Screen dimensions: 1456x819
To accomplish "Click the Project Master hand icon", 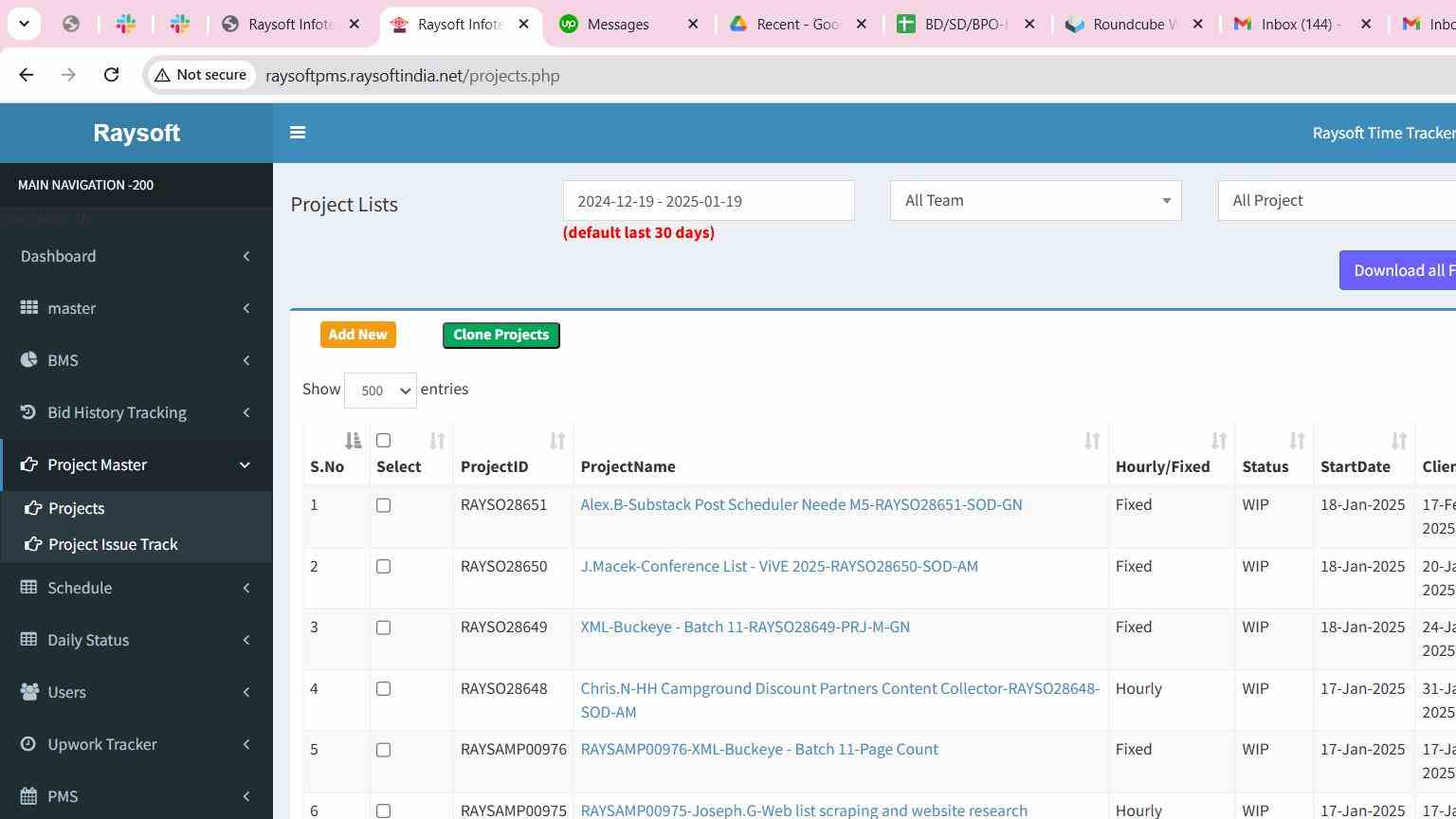I will (29, 464).
